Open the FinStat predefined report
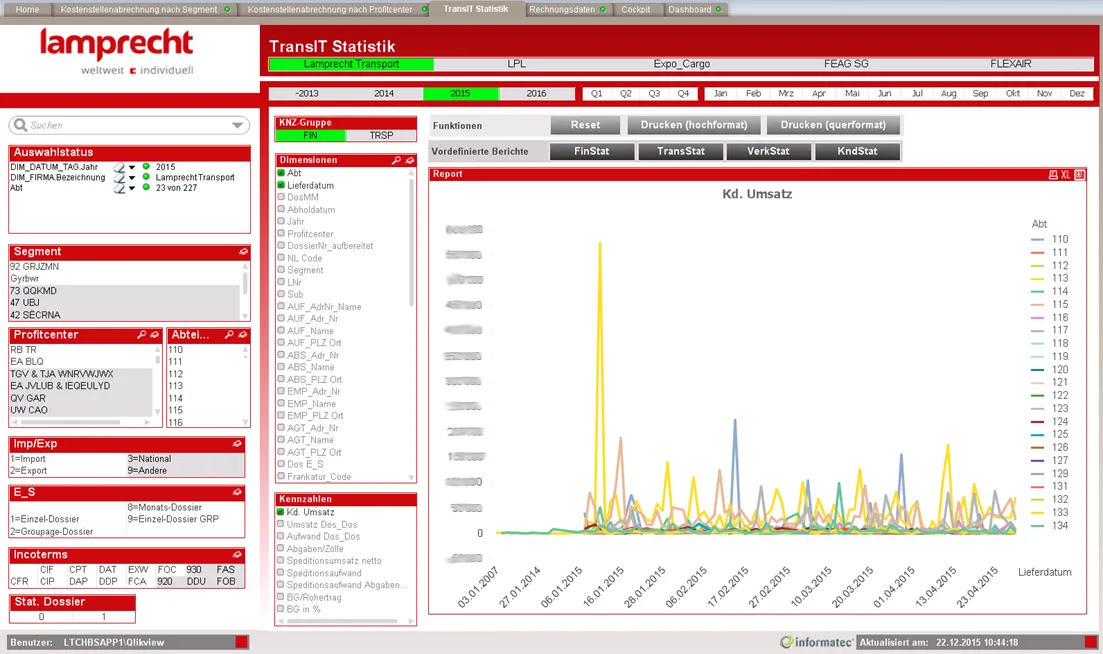The width and height of the screenshot is (1103, 654). [x=592, y=151]
